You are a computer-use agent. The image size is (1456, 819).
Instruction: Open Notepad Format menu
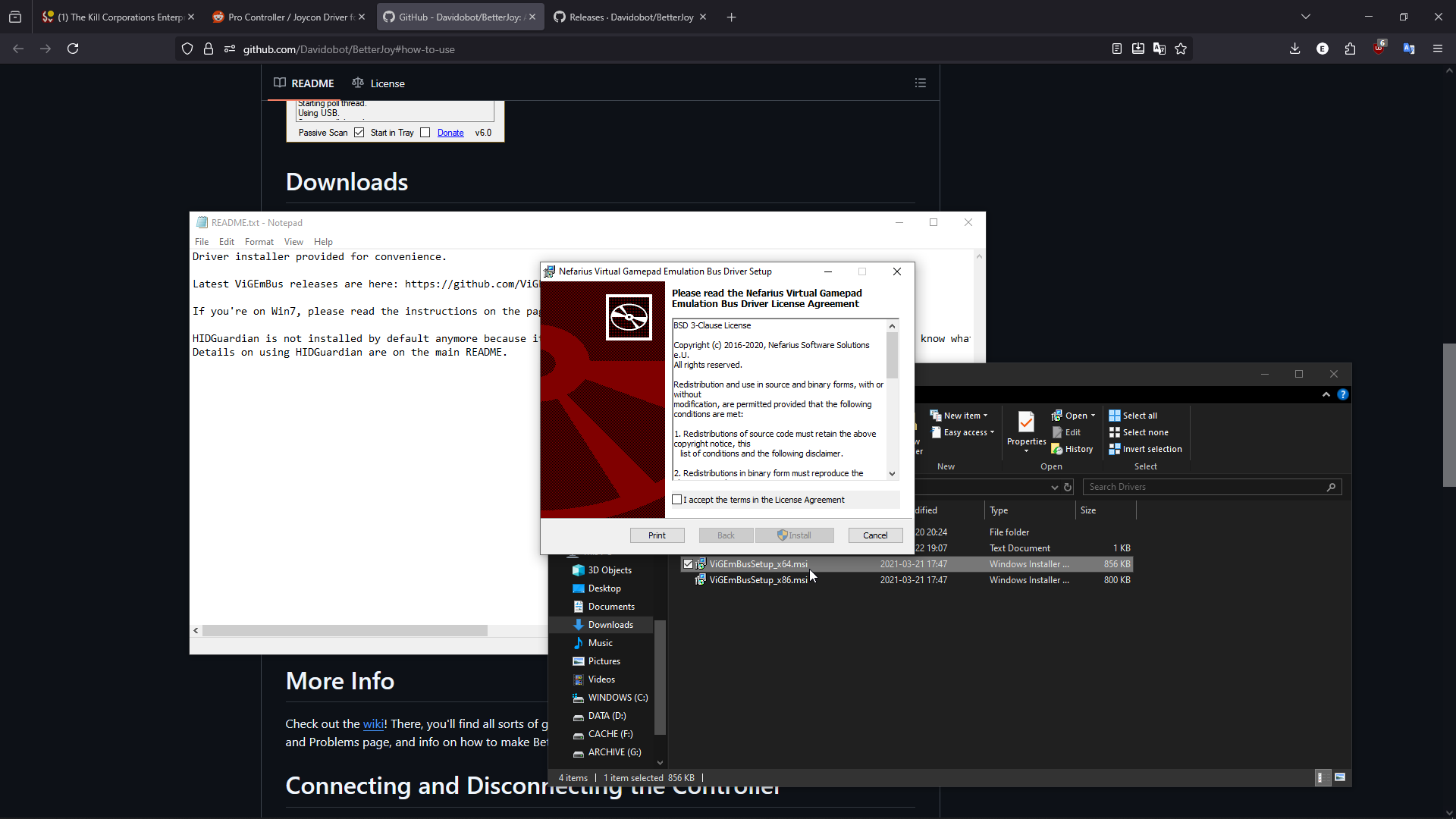point(259,242)
